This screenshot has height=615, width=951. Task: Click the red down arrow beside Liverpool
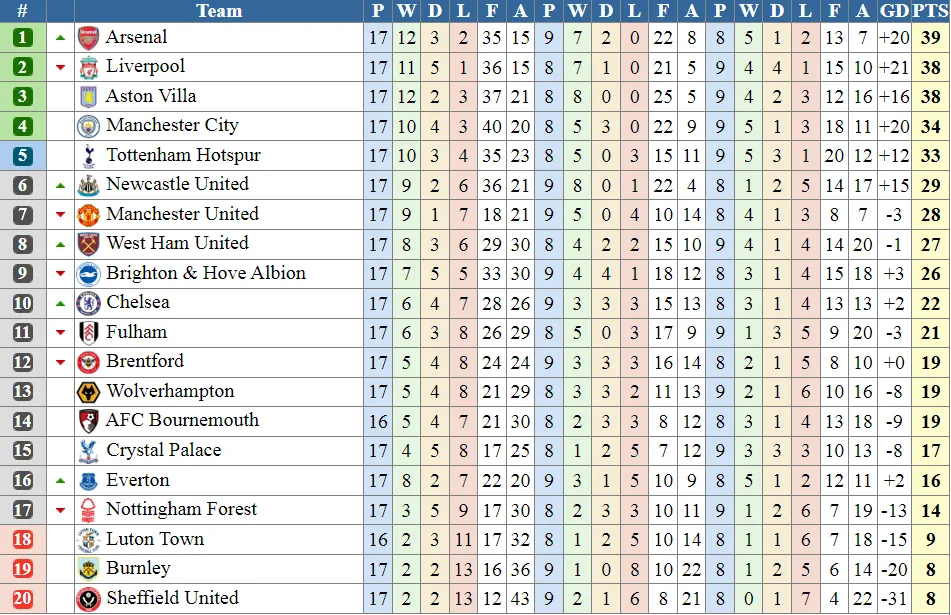(x=60, y=68)
